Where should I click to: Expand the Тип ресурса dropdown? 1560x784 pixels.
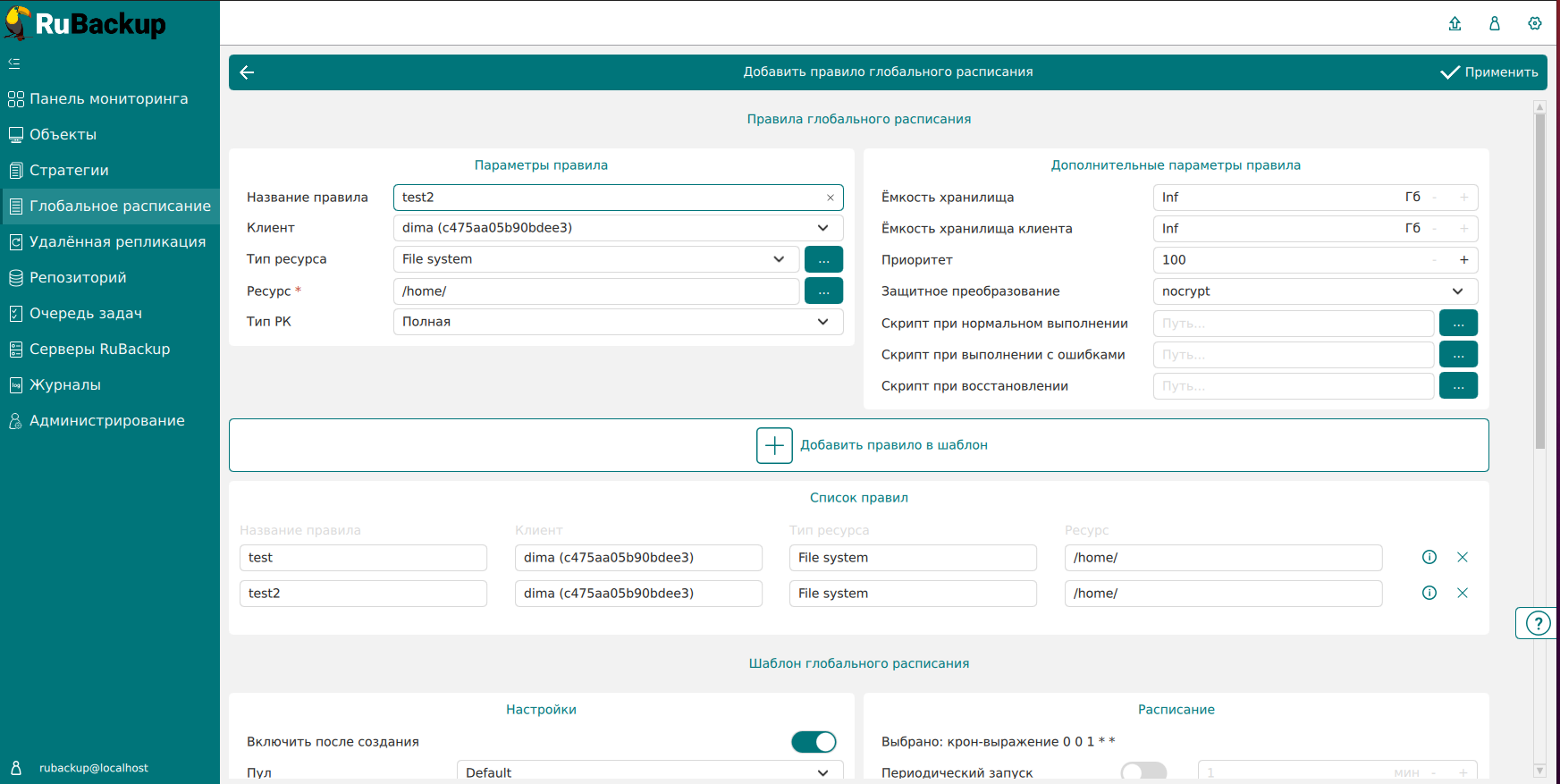coord(780,259)
